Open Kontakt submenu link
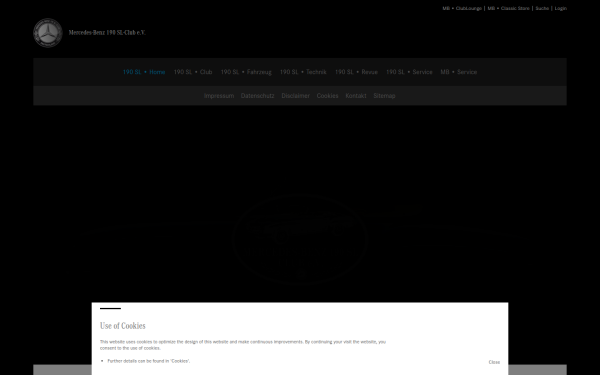The height and width of the screenshot is (375, 600). coord(356,96)
